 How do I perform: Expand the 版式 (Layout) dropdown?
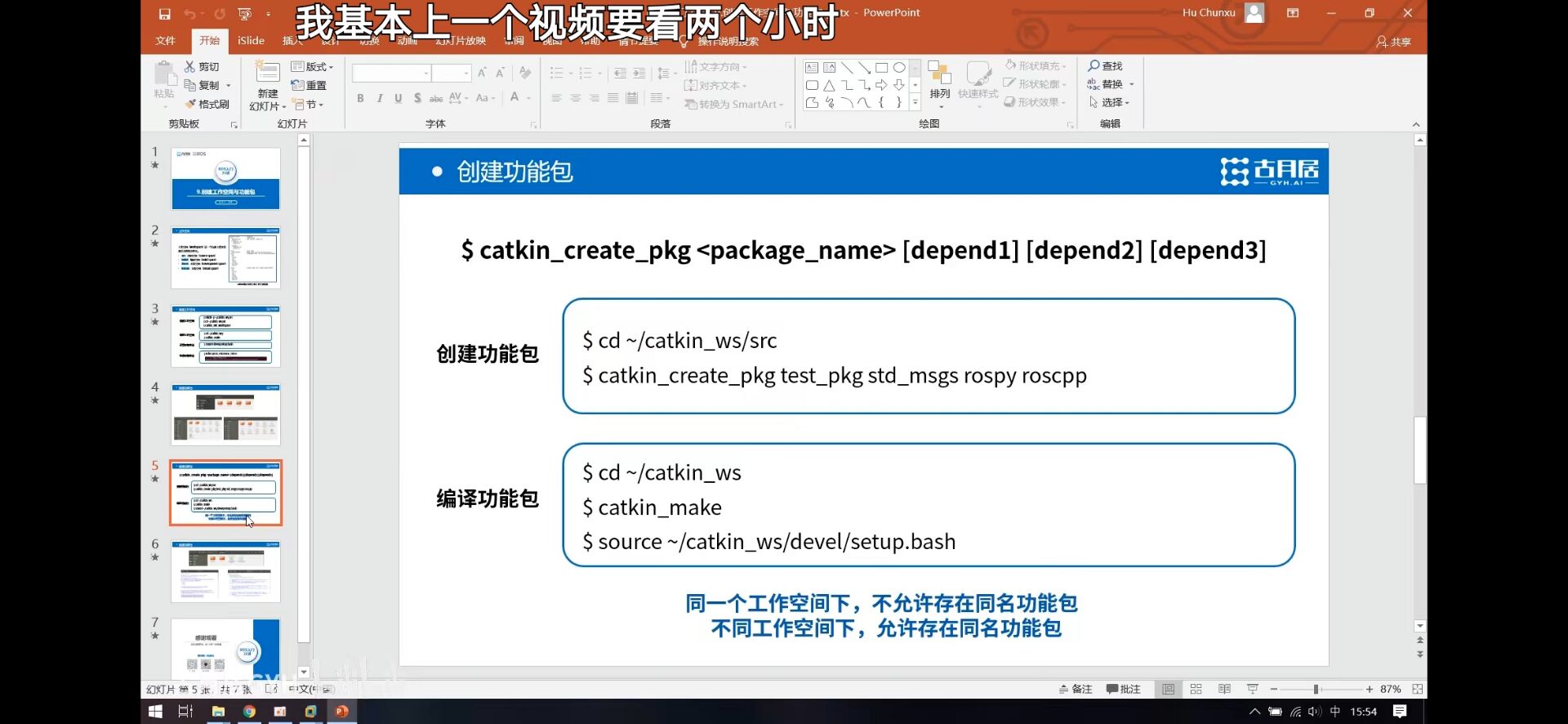point(313,66)
